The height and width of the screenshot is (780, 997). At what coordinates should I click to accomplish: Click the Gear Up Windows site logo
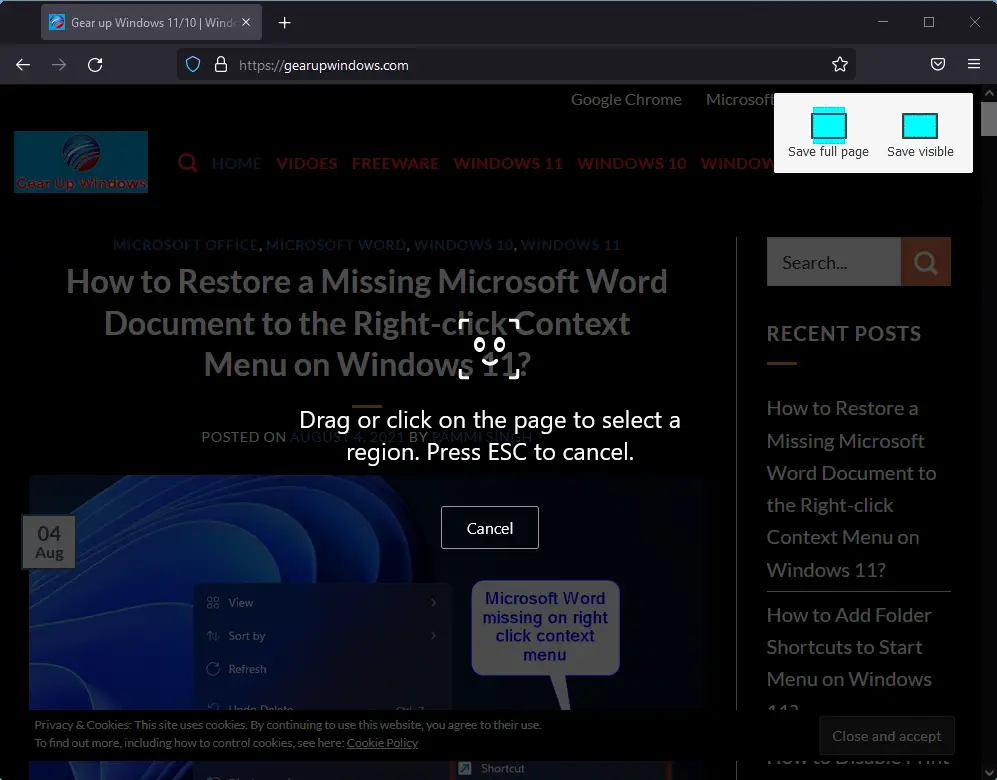click(81, 162)
